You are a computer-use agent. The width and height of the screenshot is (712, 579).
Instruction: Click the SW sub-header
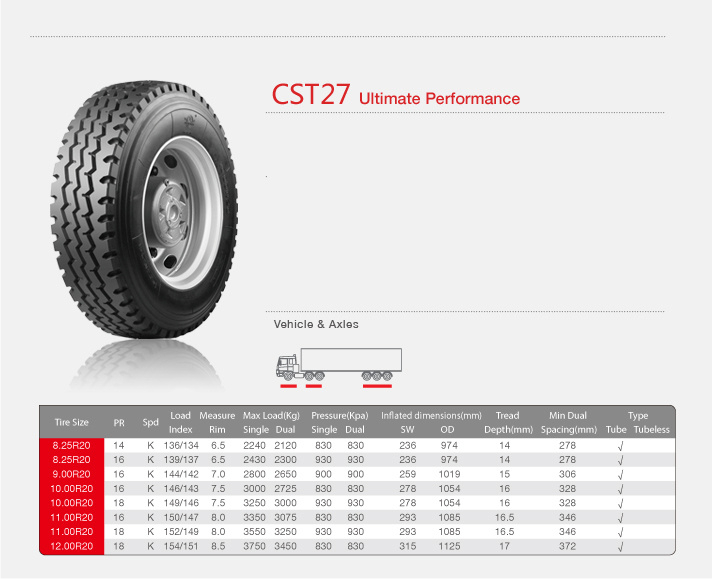tap(407, 430)
